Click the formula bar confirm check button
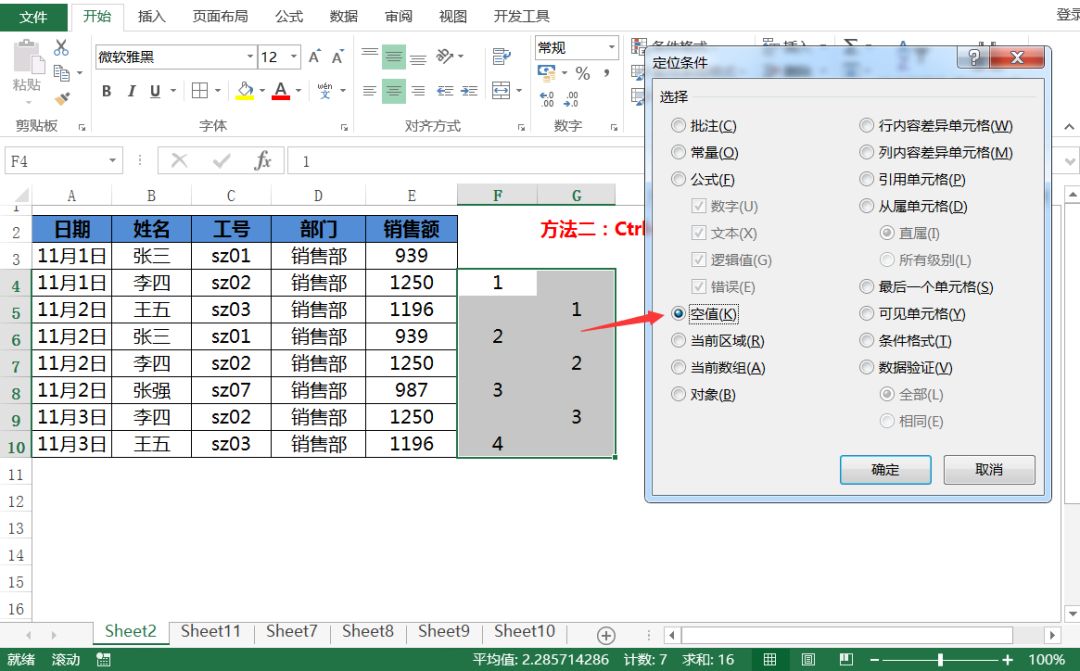Viewport: 1080px width, 671px height. 222,161
